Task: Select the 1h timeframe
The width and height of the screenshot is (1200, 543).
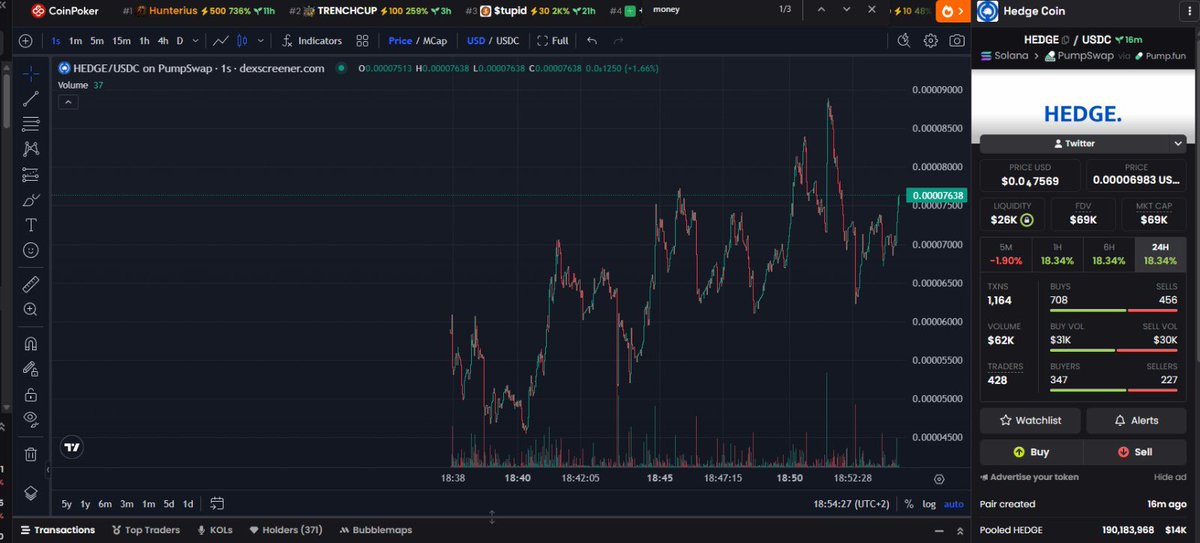Action: 144,41
